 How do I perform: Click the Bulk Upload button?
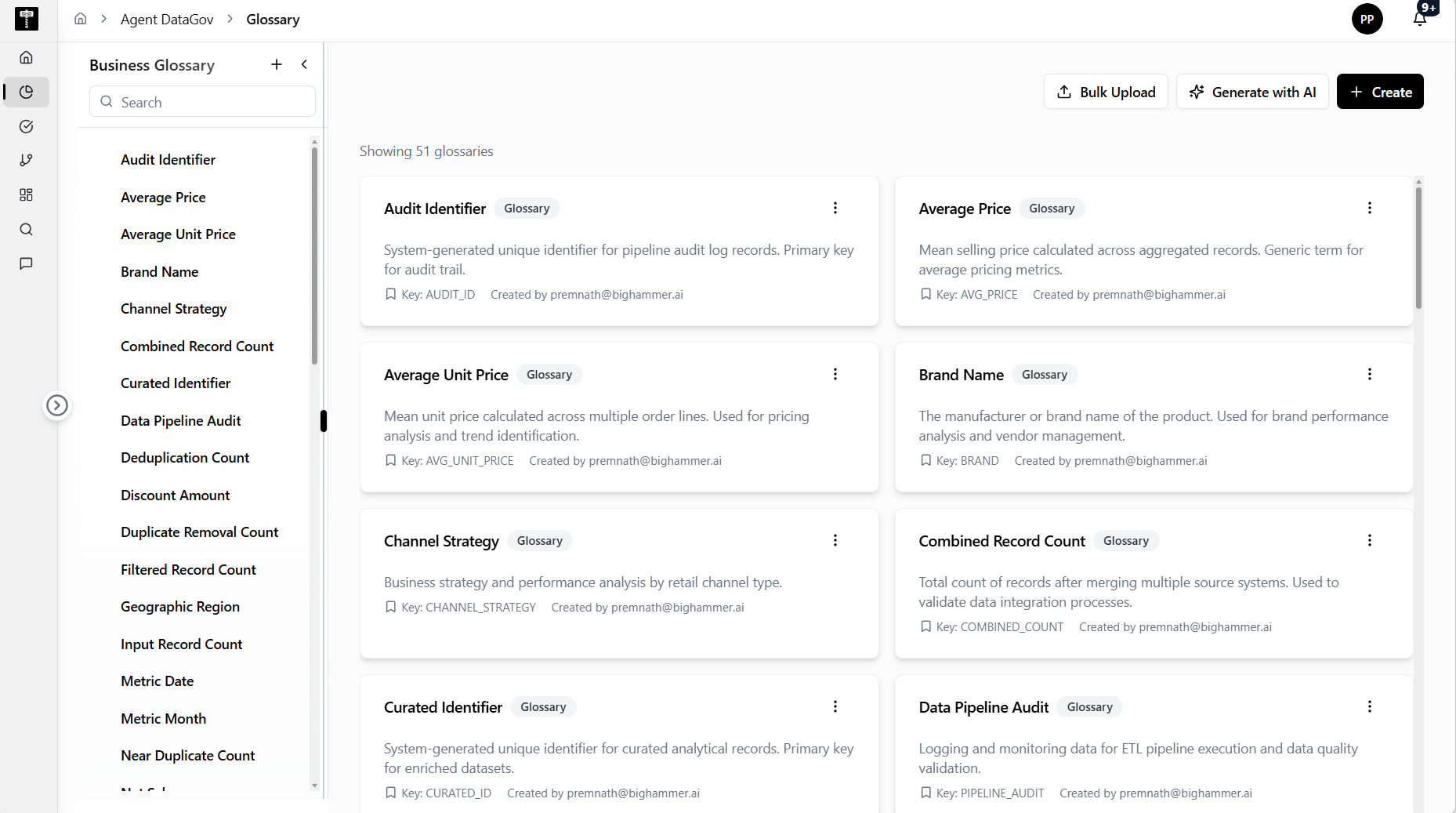1106,92
